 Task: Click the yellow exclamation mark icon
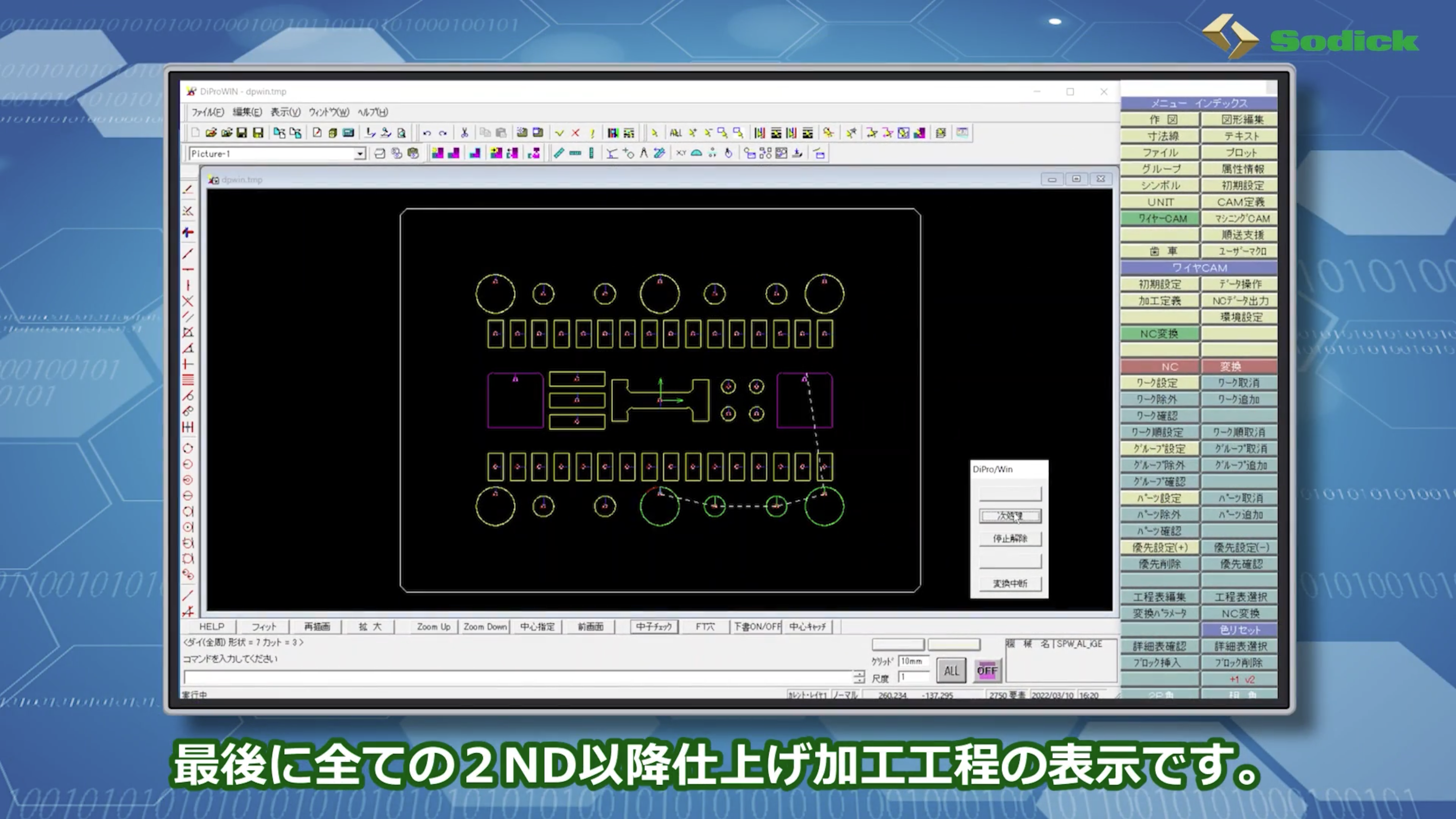(592, 133)
